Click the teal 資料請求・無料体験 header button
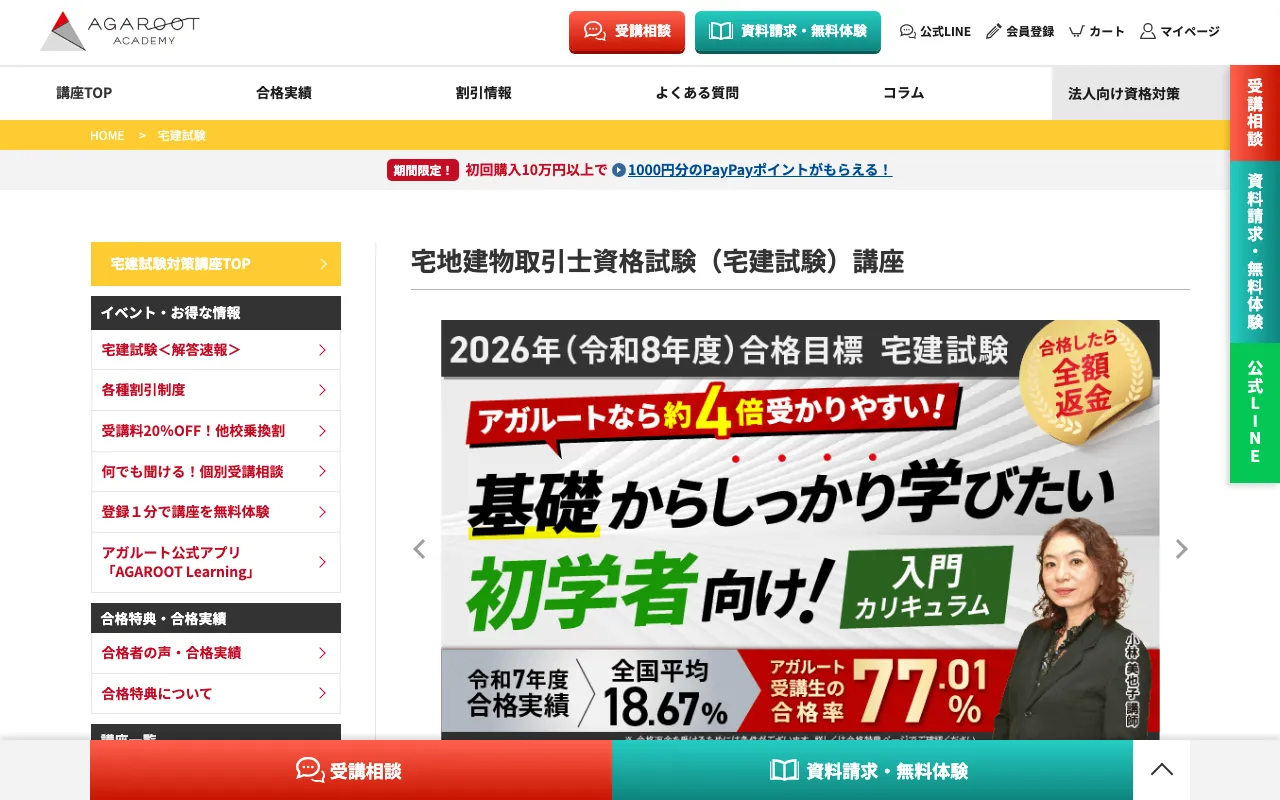This screenshot has height=800, width=1280. (788, 31)
